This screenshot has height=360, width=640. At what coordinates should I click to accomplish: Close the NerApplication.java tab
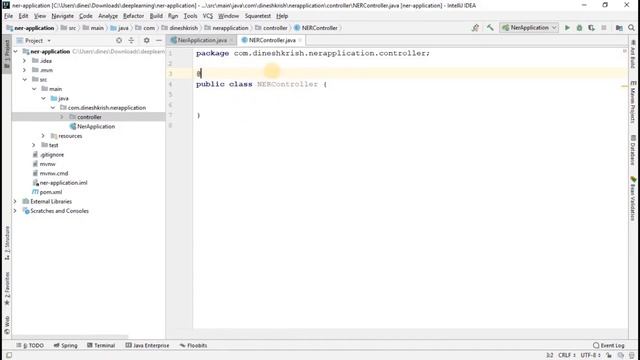click(x=231, y=40)
